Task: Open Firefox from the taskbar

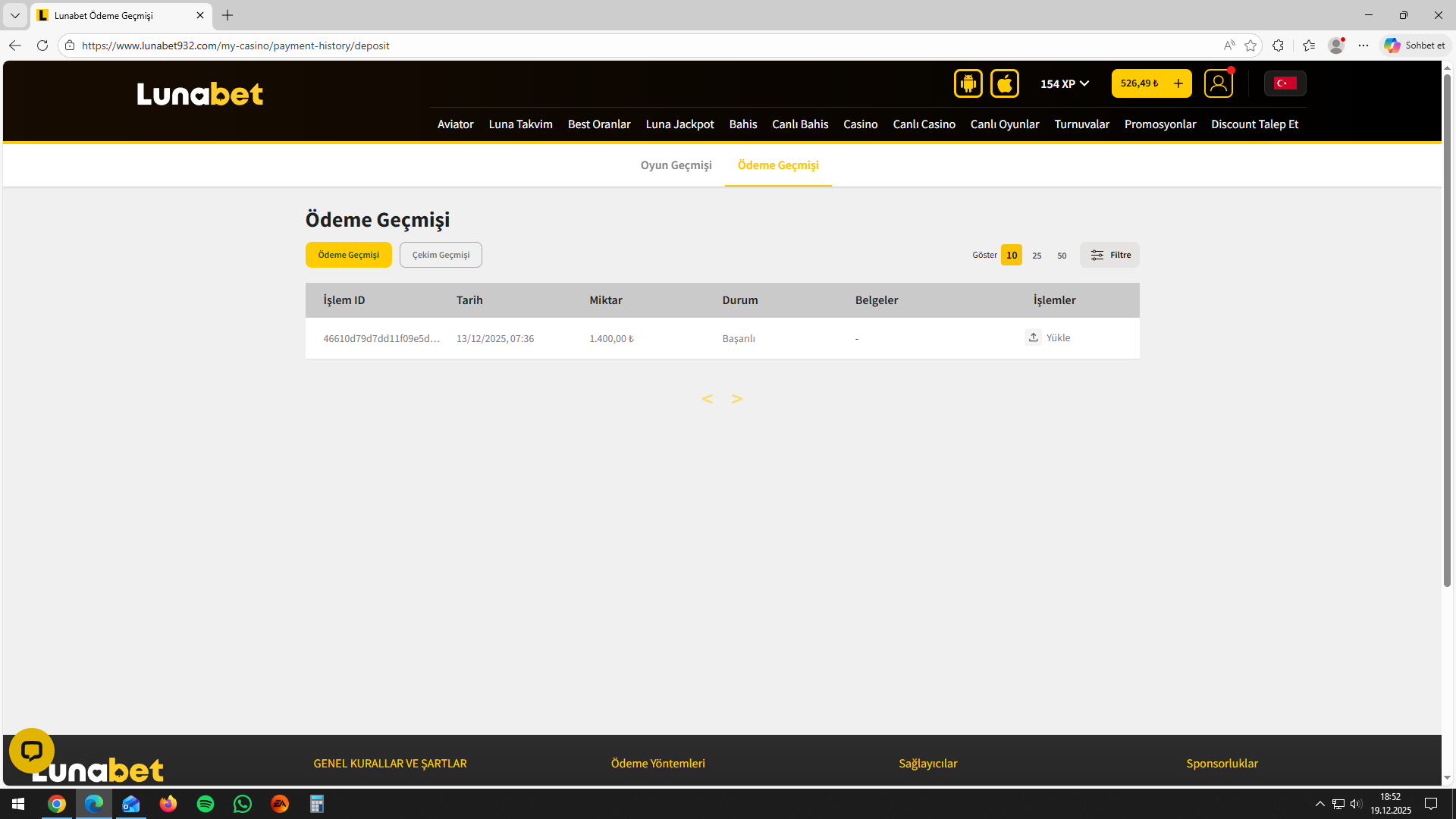Action: (168, 804)
